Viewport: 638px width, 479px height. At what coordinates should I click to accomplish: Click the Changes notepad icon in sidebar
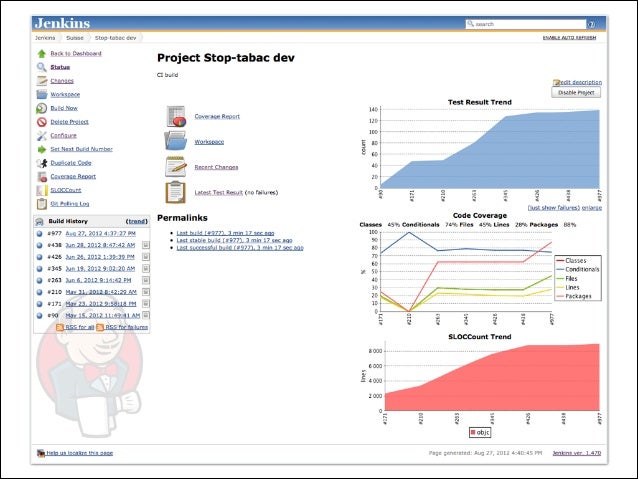42,81
